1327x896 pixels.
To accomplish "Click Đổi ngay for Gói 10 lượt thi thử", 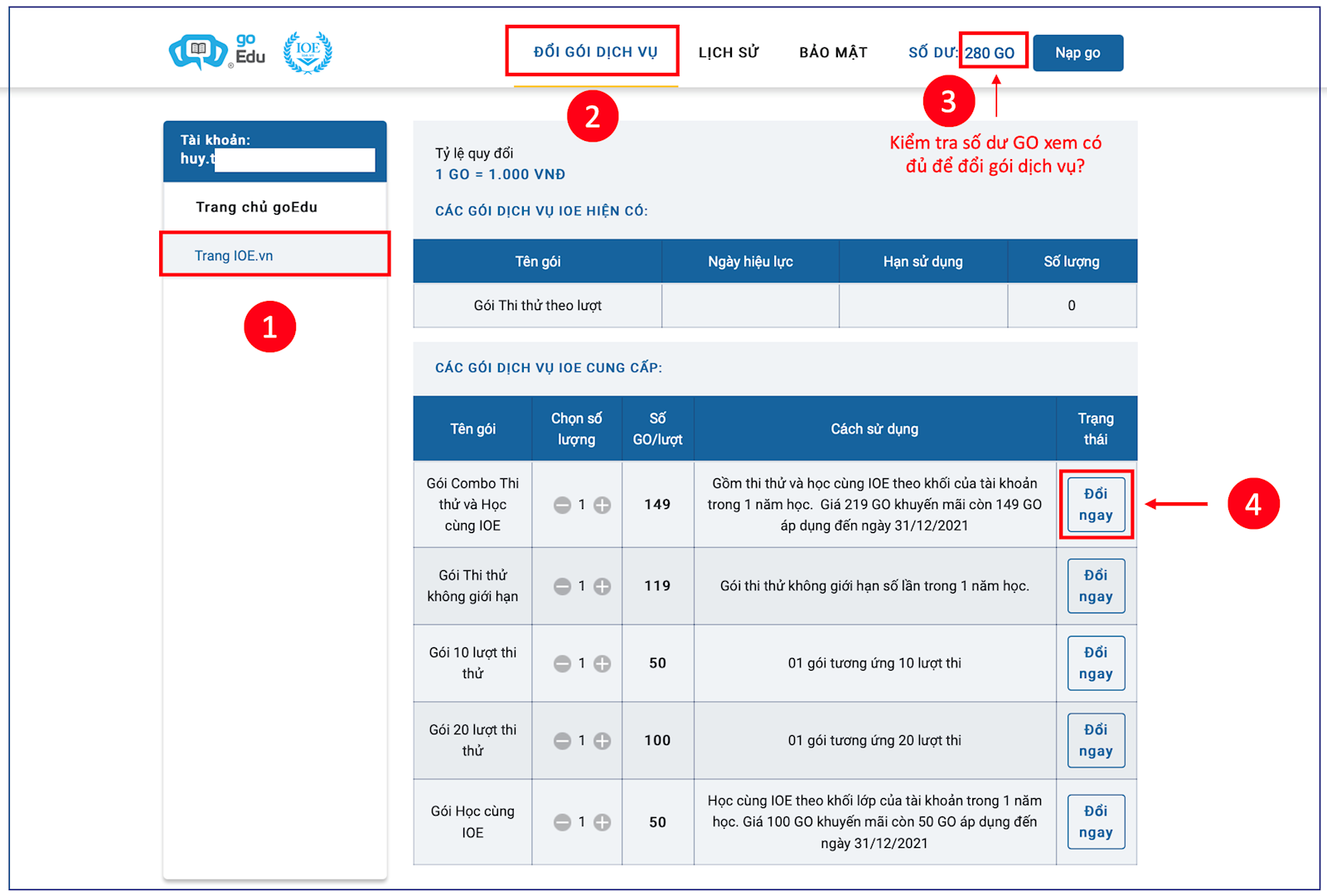I will pos(1095,663).
